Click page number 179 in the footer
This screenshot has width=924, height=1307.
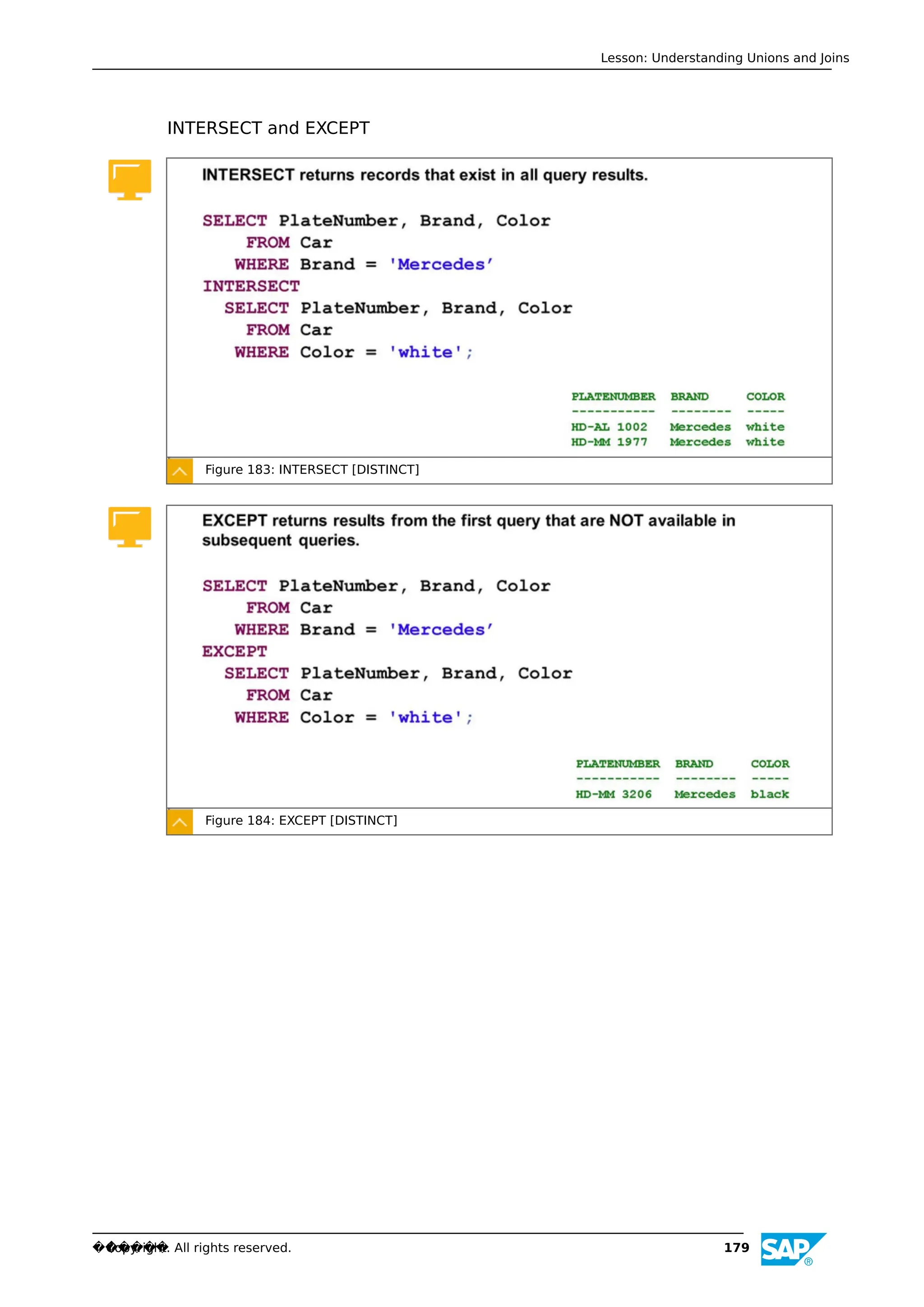736,1248
